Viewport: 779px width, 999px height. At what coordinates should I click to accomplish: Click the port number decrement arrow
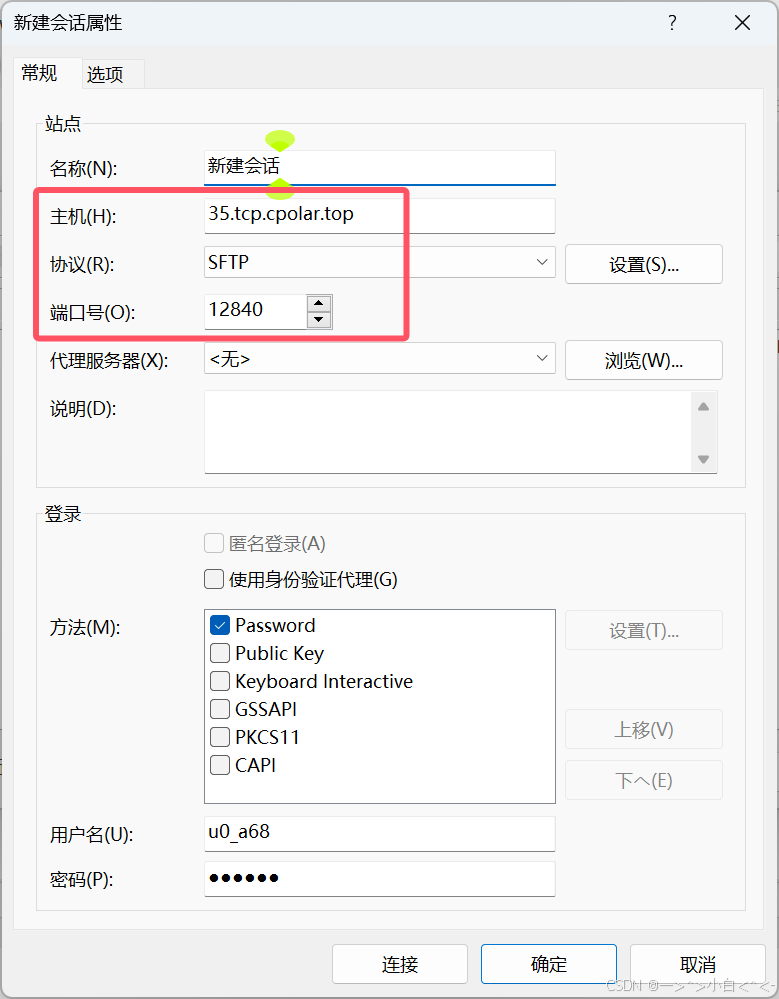pos(320,317)
